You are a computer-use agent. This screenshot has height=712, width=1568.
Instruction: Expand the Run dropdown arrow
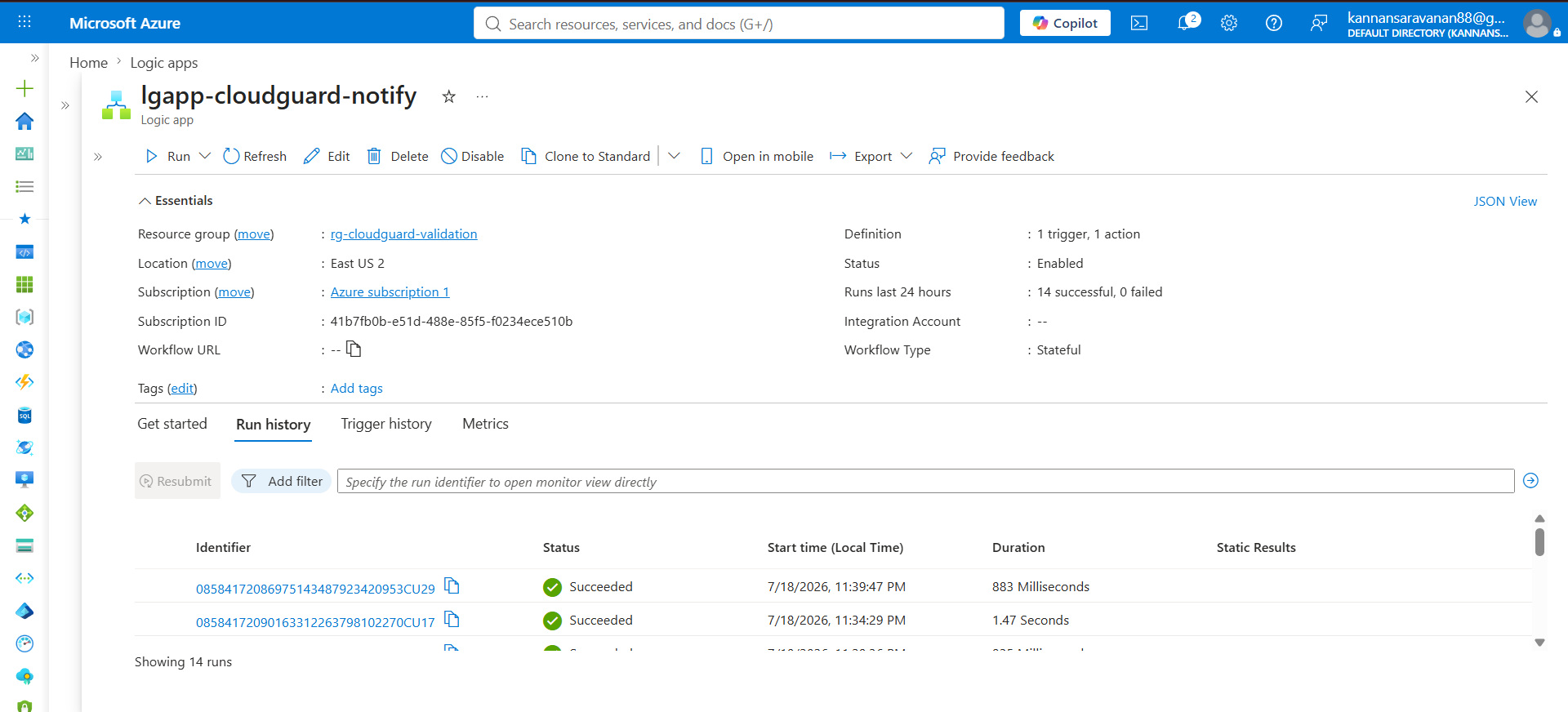click(205, 156)
